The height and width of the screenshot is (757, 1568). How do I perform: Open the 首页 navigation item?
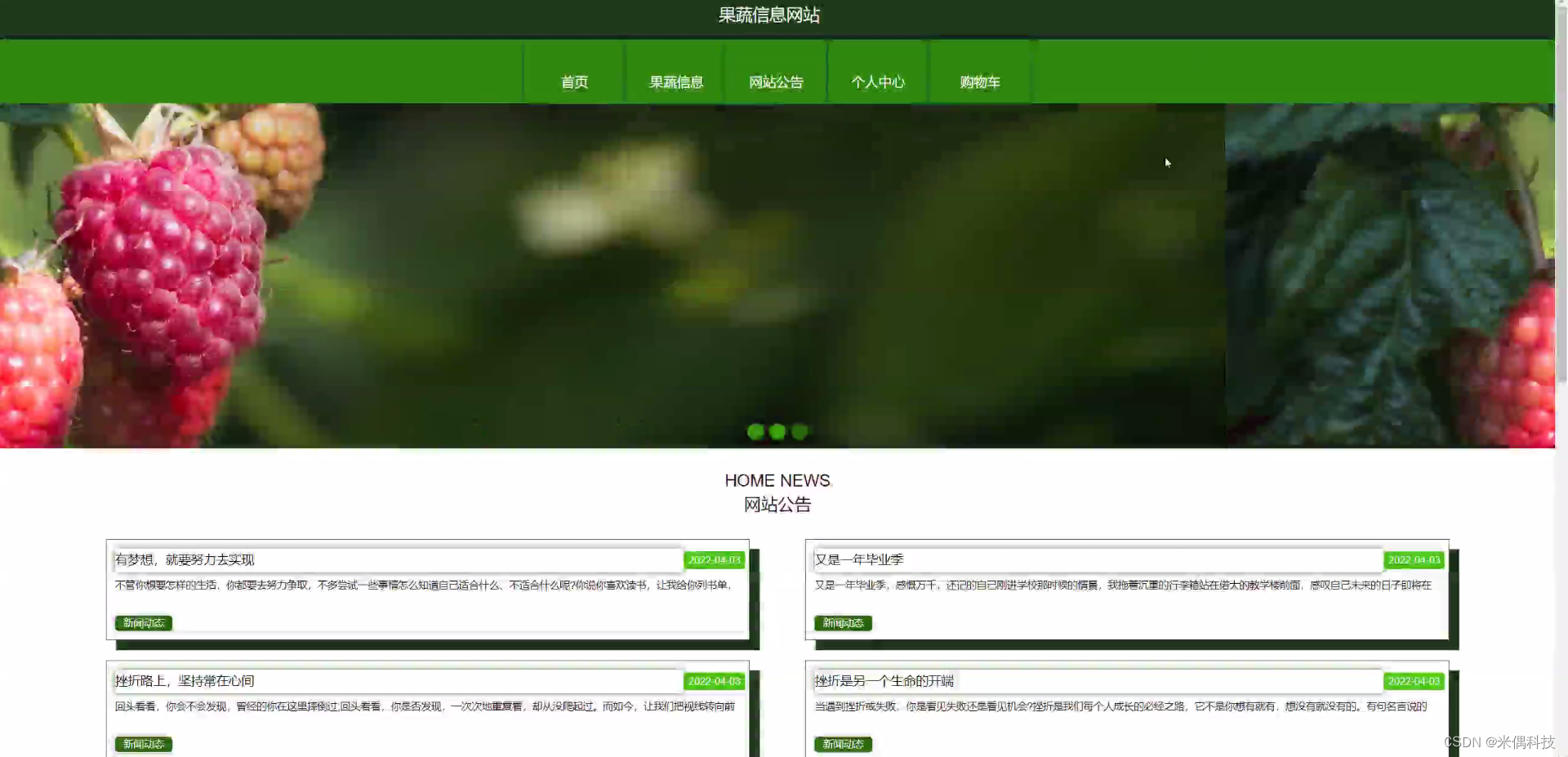(x=574, y=82)
